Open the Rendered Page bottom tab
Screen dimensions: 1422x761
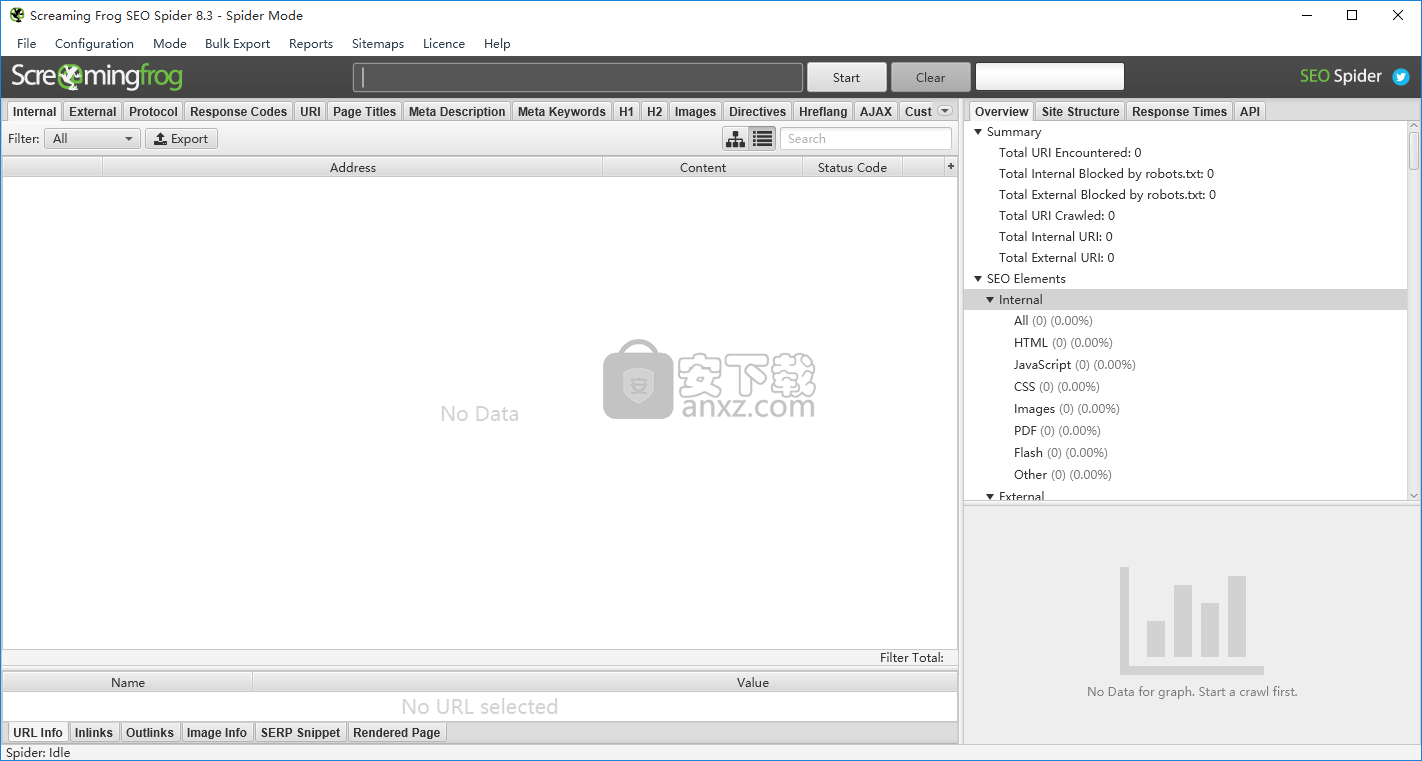tap(397, 733)
